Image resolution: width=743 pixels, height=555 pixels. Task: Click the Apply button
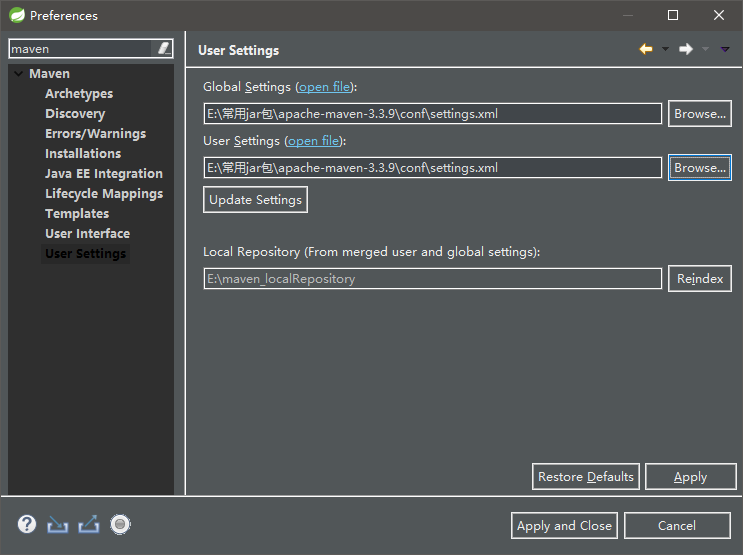pos(690,476)
